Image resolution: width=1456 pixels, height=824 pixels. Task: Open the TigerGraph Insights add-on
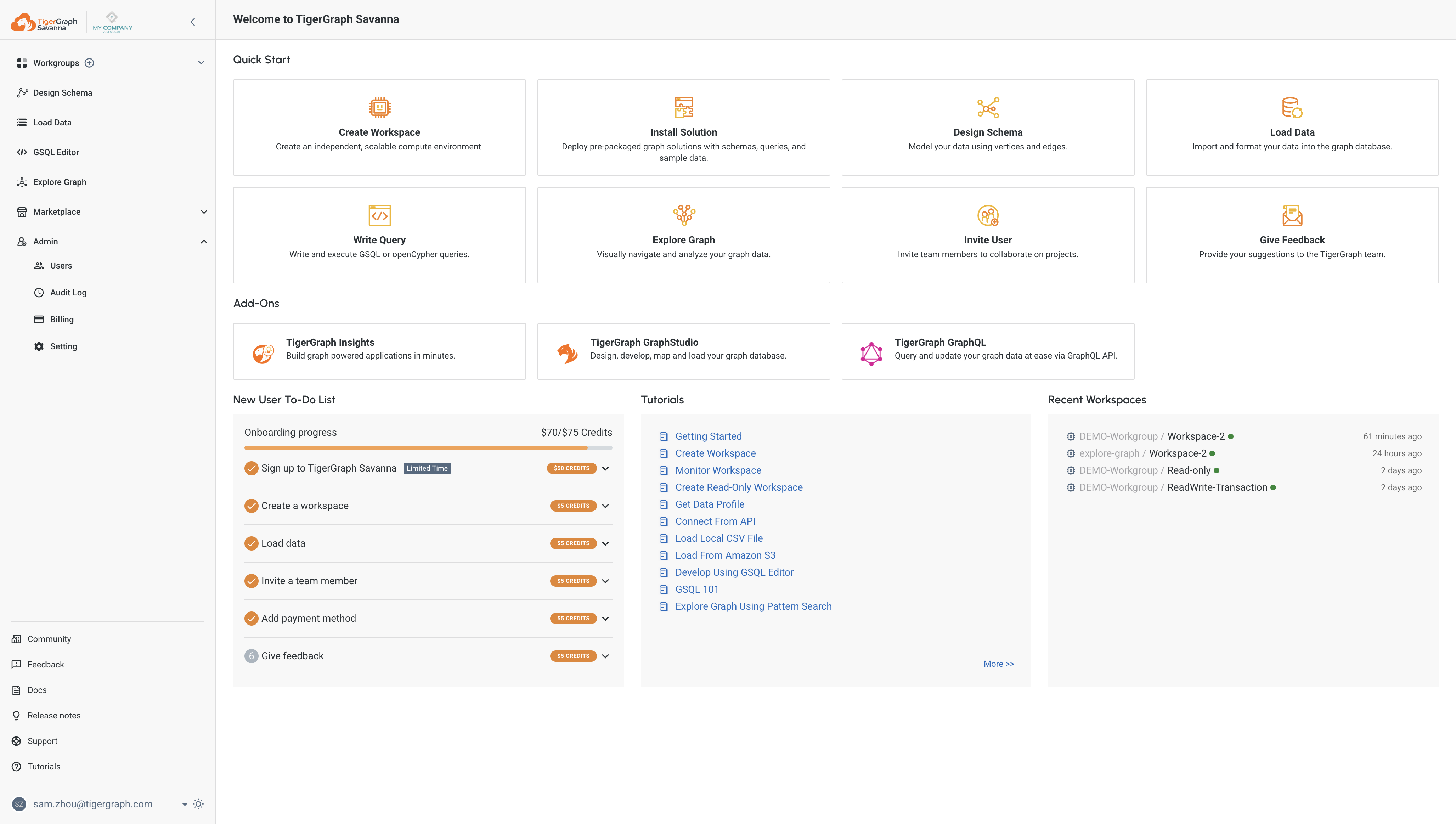point(379,351)
